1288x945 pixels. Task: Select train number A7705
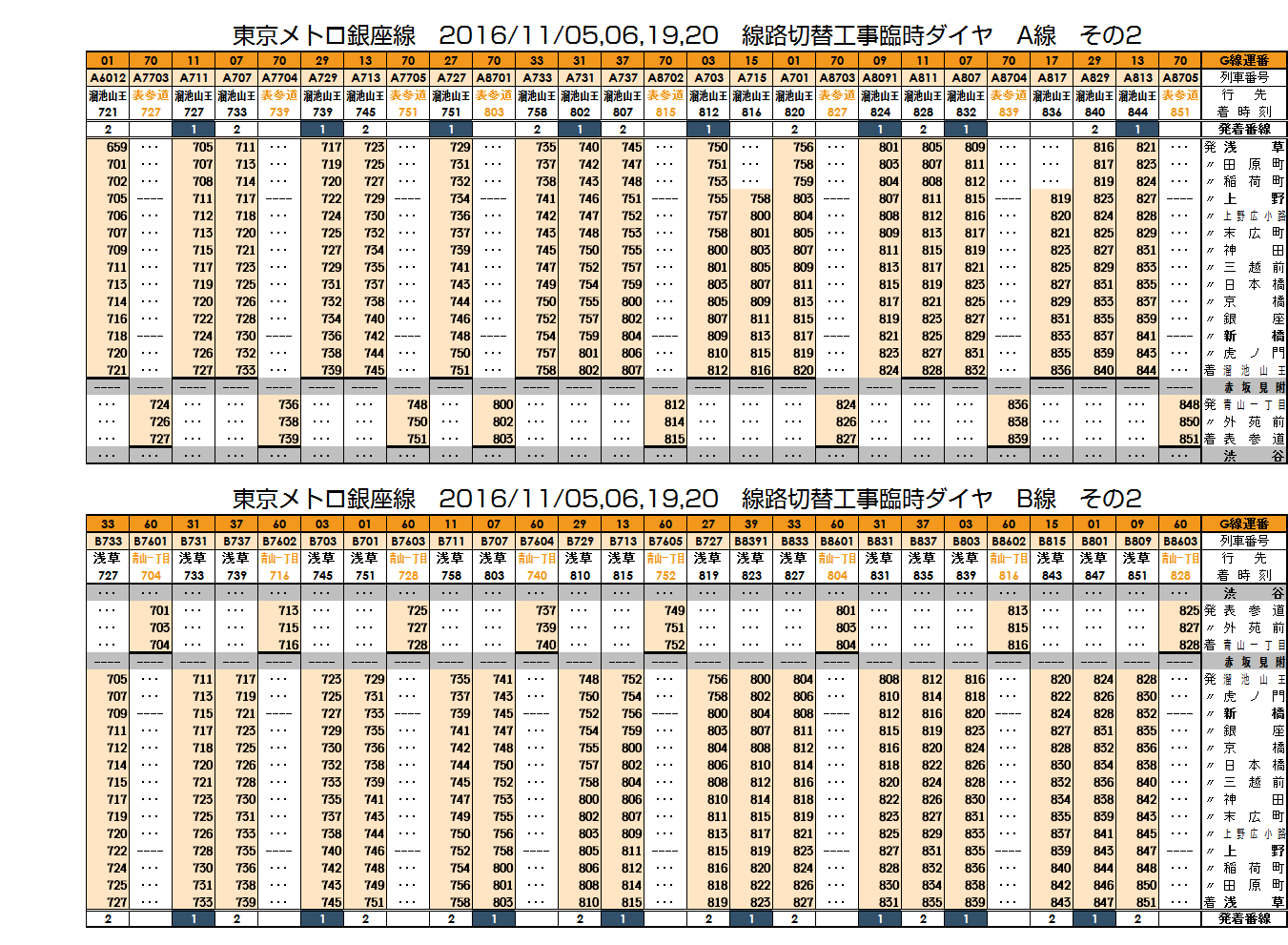(x=408, y=78)
